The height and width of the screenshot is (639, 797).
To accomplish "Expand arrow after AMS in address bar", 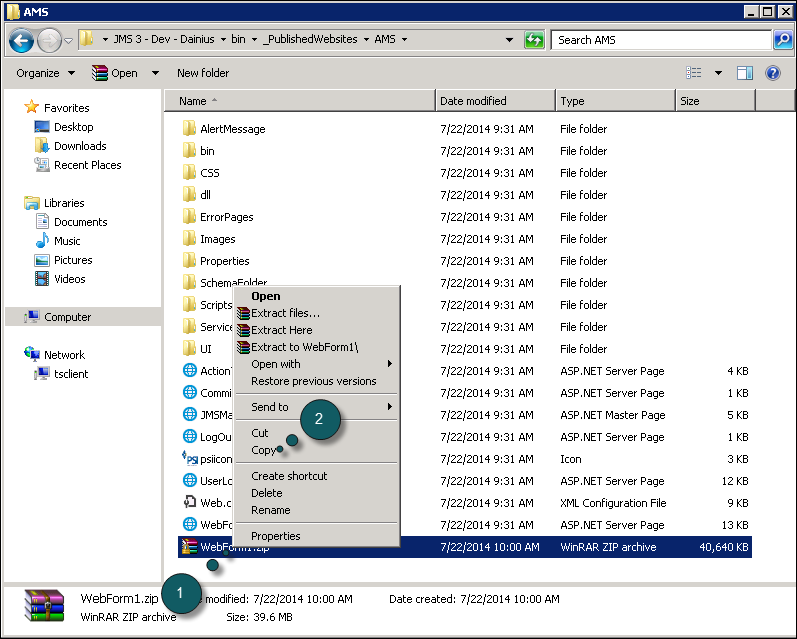I will 405,40.
